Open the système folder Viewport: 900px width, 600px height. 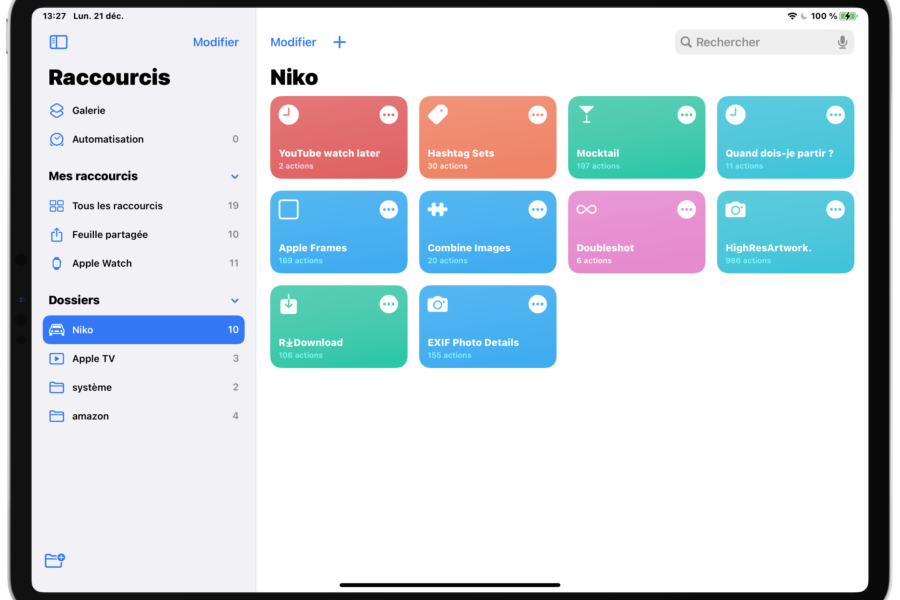(x=143, y=387)
